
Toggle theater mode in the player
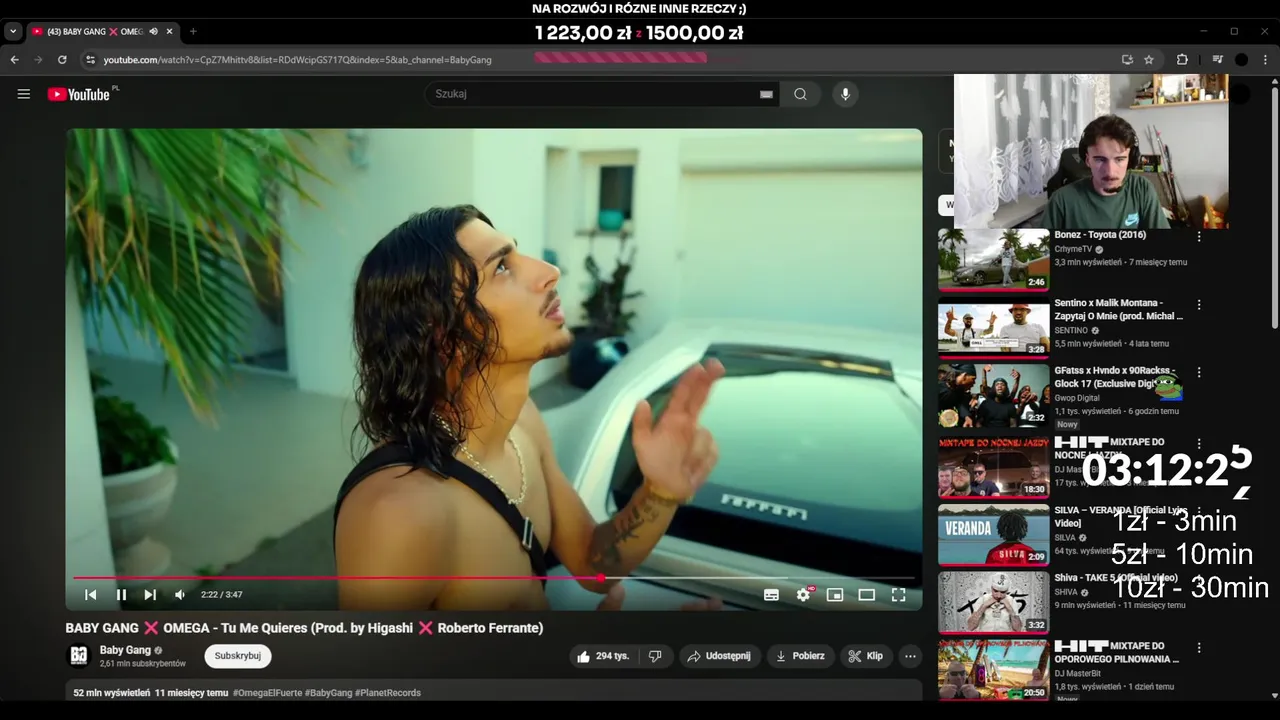coord(867,595)
